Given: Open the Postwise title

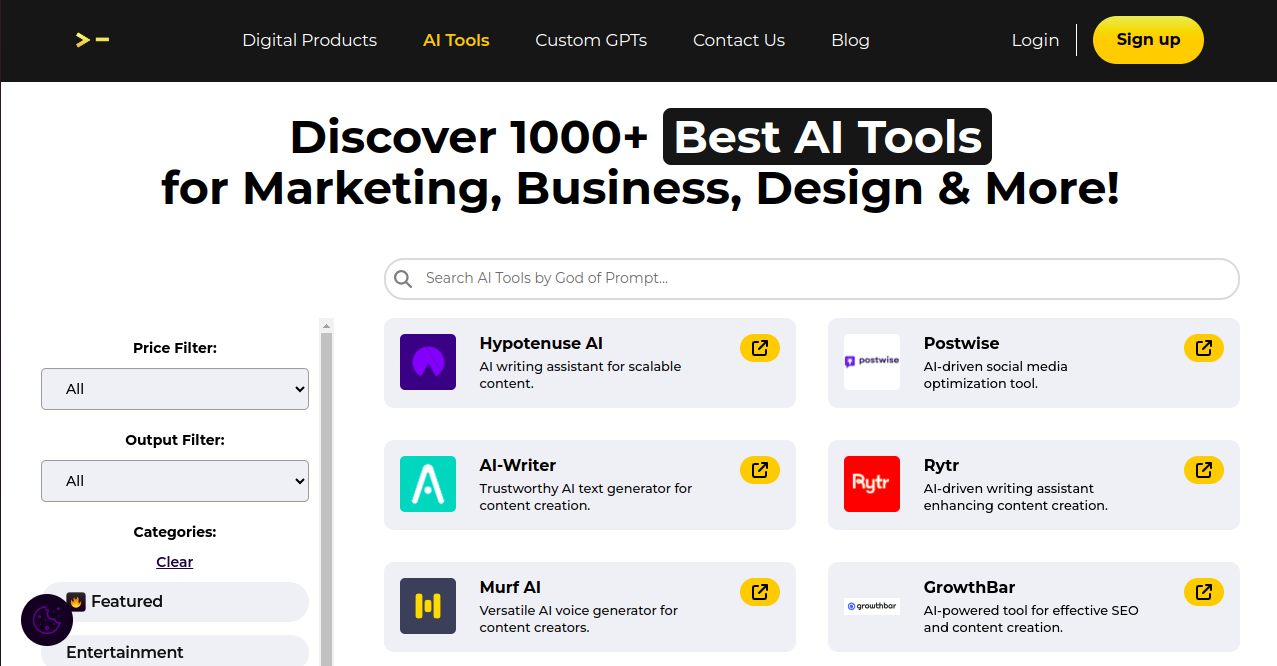Looking at the screenshot, I should pos(961,343).
